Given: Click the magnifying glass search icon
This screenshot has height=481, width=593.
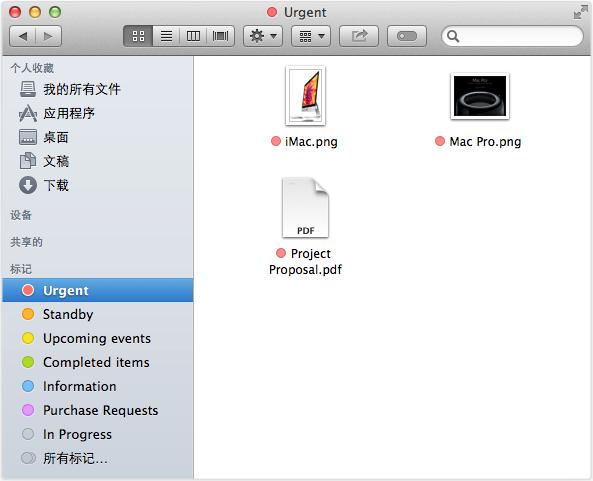Looking at the screenshot, I should coord(453,36).
